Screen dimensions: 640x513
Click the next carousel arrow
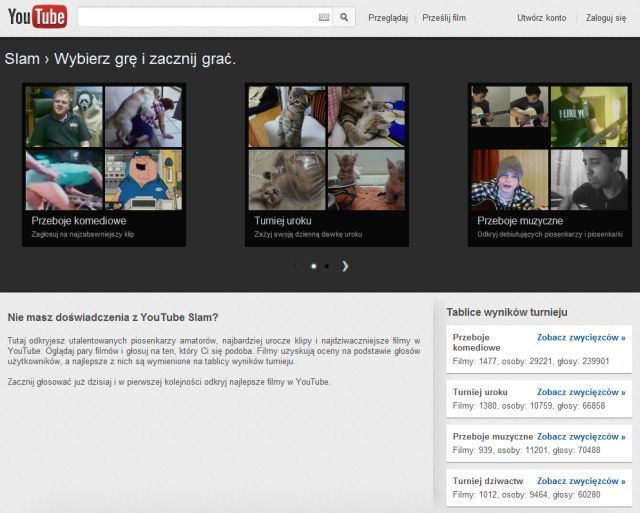pos(345,266)
